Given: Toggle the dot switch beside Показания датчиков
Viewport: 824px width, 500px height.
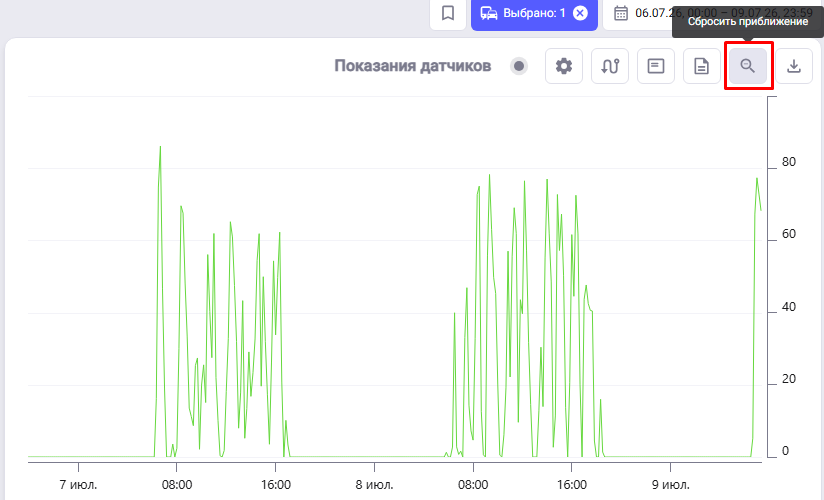Looking at the screenshot, I should pyautogui.click(x=519, y=66).
